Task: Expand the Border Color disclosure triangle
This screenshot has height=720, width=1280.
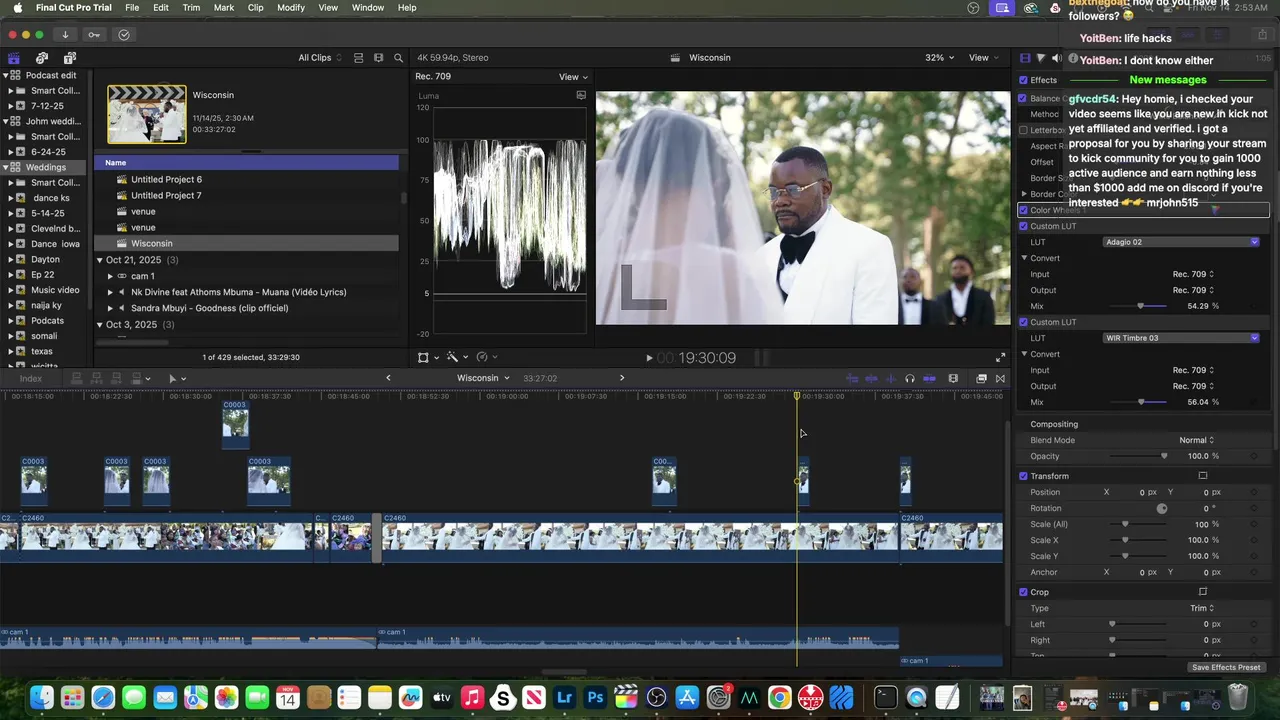Action: point(1024,194)
